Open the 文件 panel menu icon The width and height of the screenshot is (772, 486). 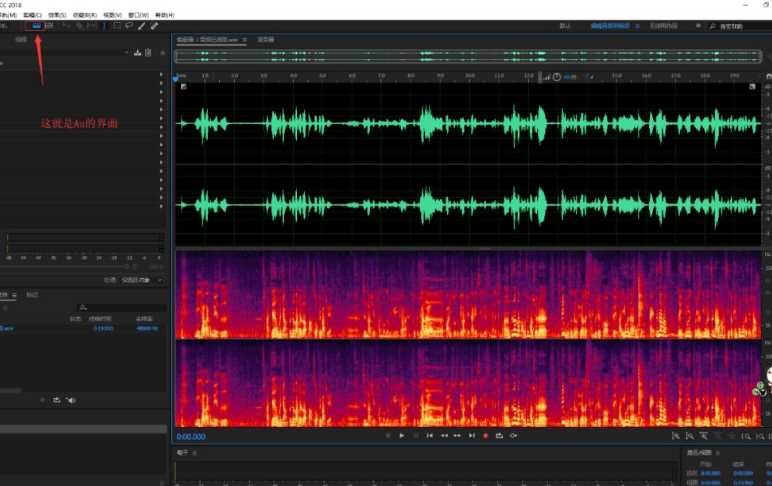[x=14, y=294]
